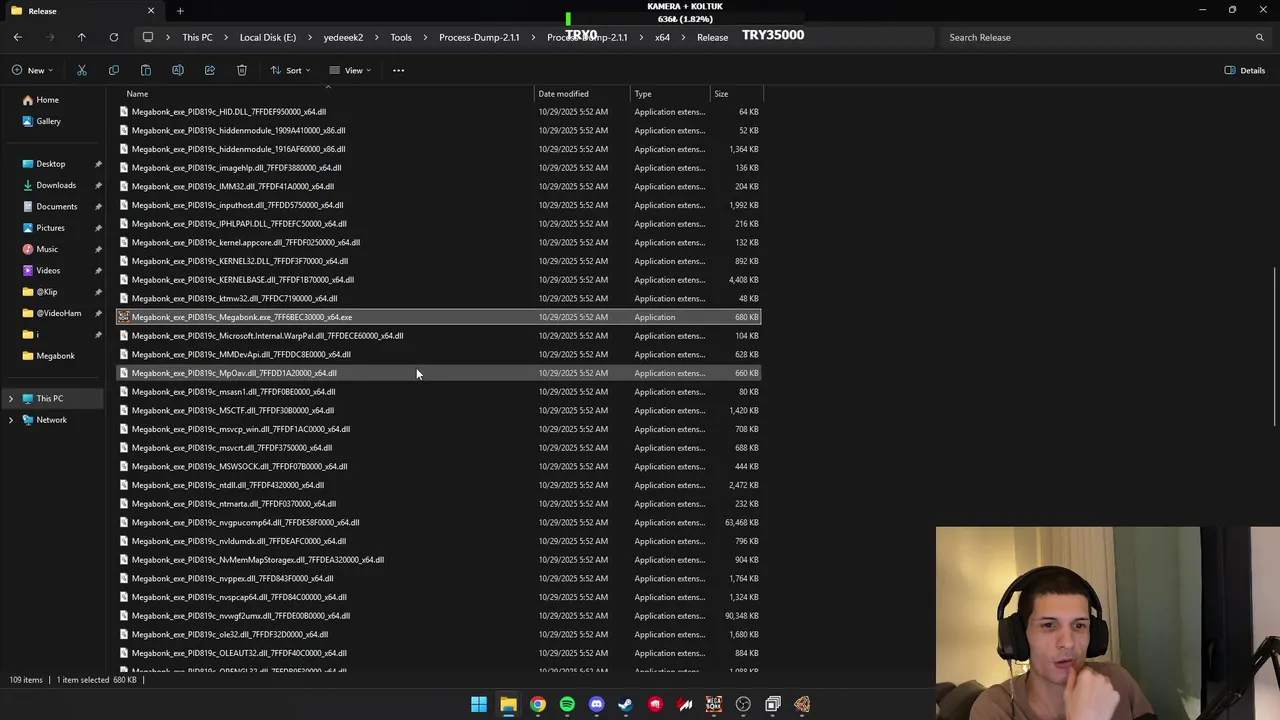Screen dimensions: 1280x720
Task: Sort by Type column header
Action: [670, 94]
